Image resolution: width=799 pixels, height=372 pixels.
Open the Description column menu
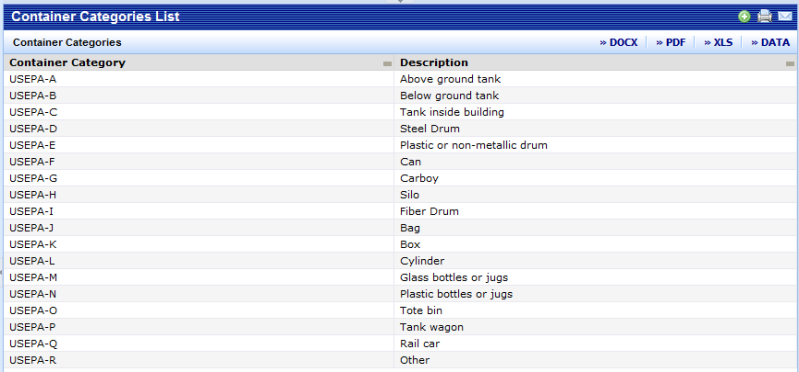pyautogui.click(x=790, y=64)
